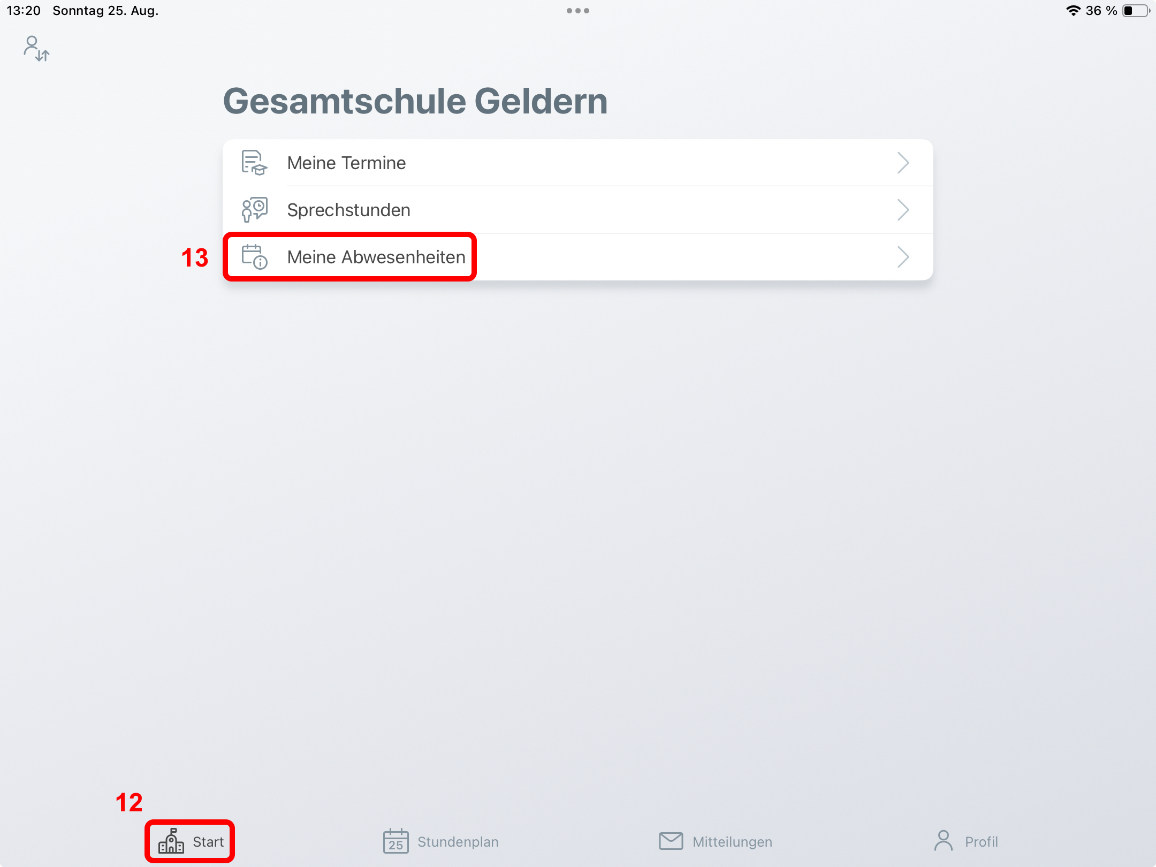The height and width of the screenshot is (867, 1156).
Task: Tap the Sprechstunden consultation icon
Action: (x=254, y=209)
